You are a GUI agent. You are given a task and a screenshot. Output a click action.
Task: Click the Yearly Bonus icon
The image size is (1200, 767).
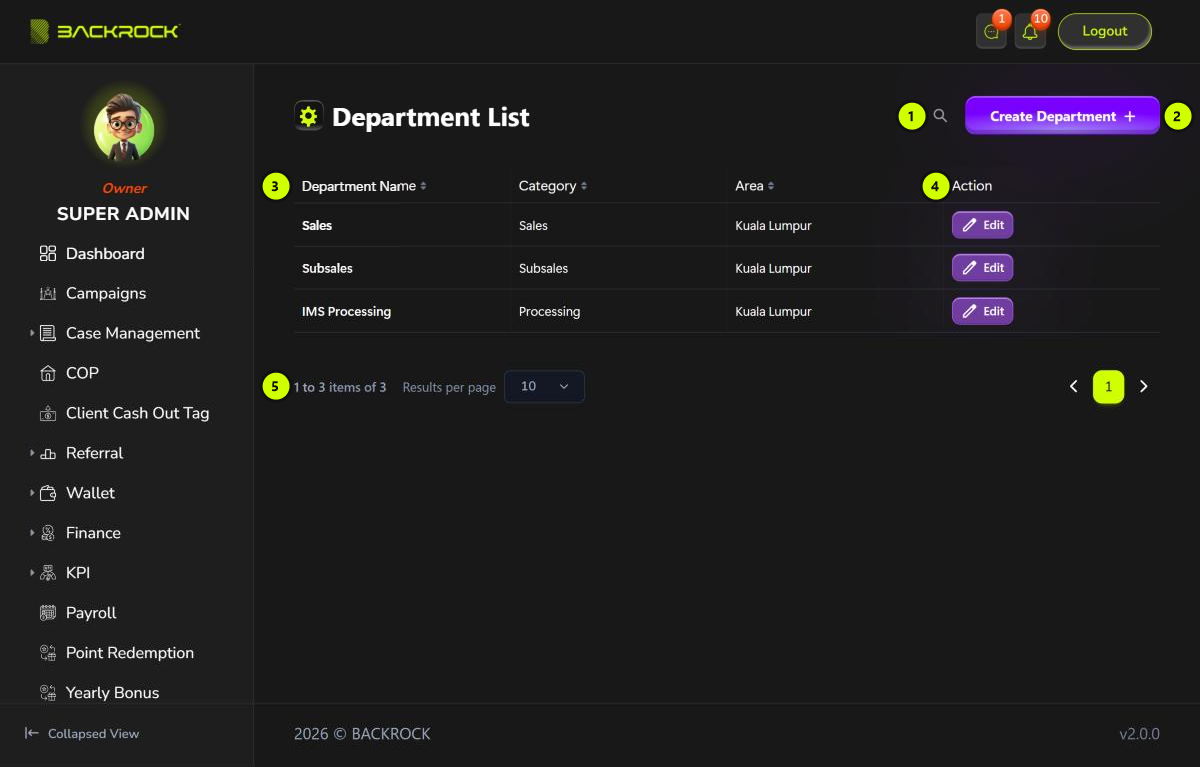pos(48,693)
